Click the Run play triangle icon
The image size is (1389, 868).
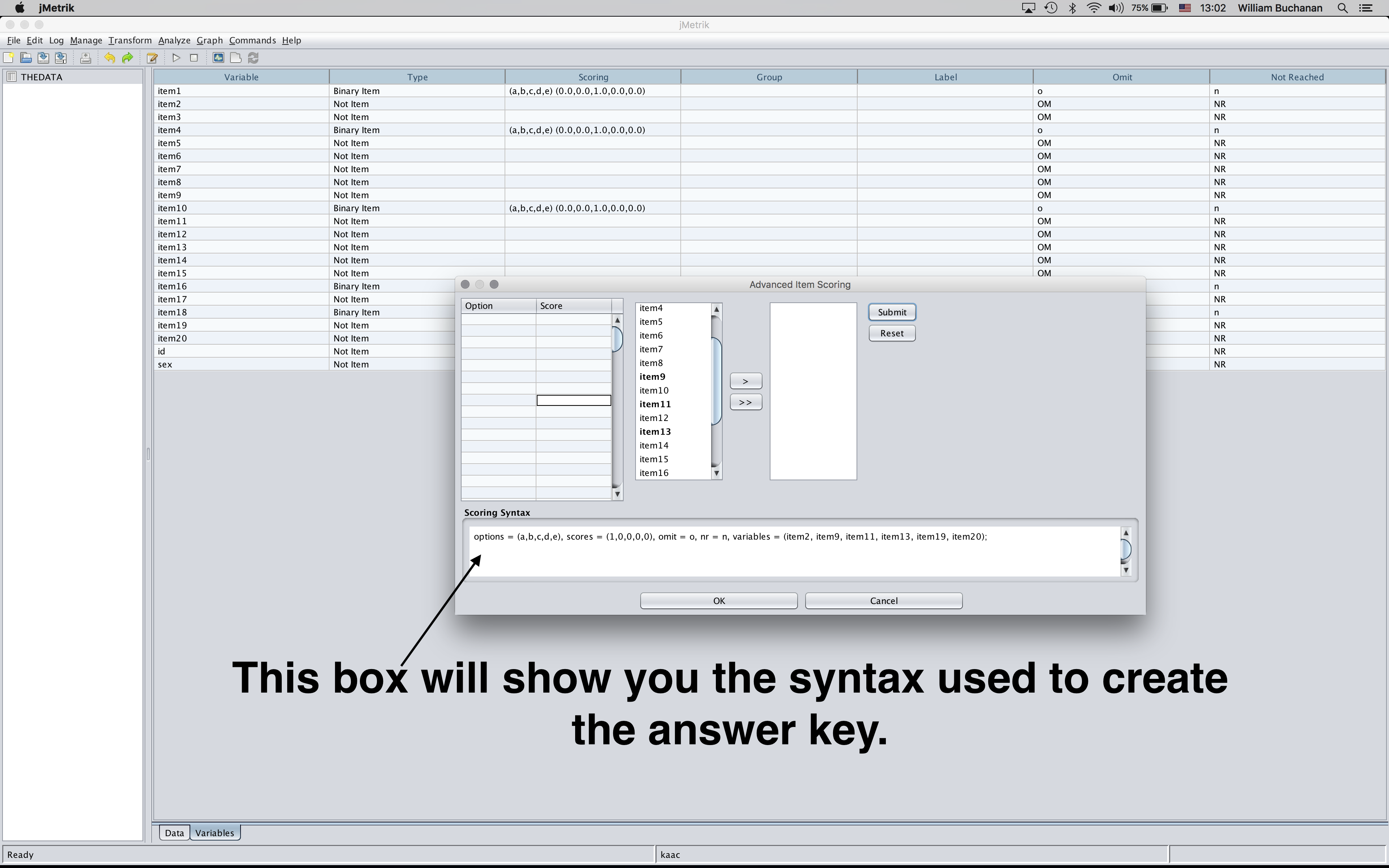click(176, 58)
